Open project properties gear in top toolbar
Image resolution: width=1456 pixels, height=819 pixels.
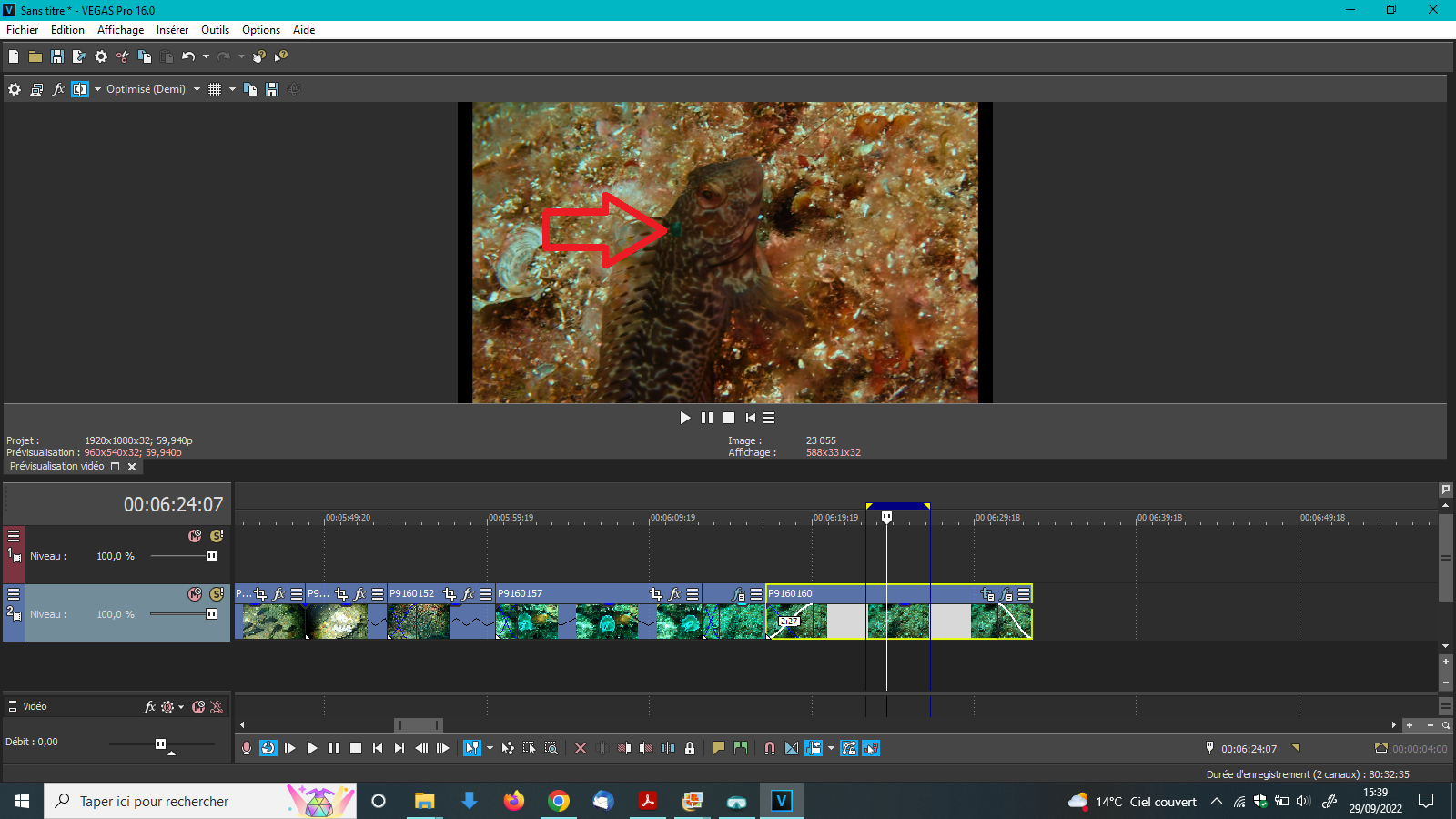[x=101, y=56]
